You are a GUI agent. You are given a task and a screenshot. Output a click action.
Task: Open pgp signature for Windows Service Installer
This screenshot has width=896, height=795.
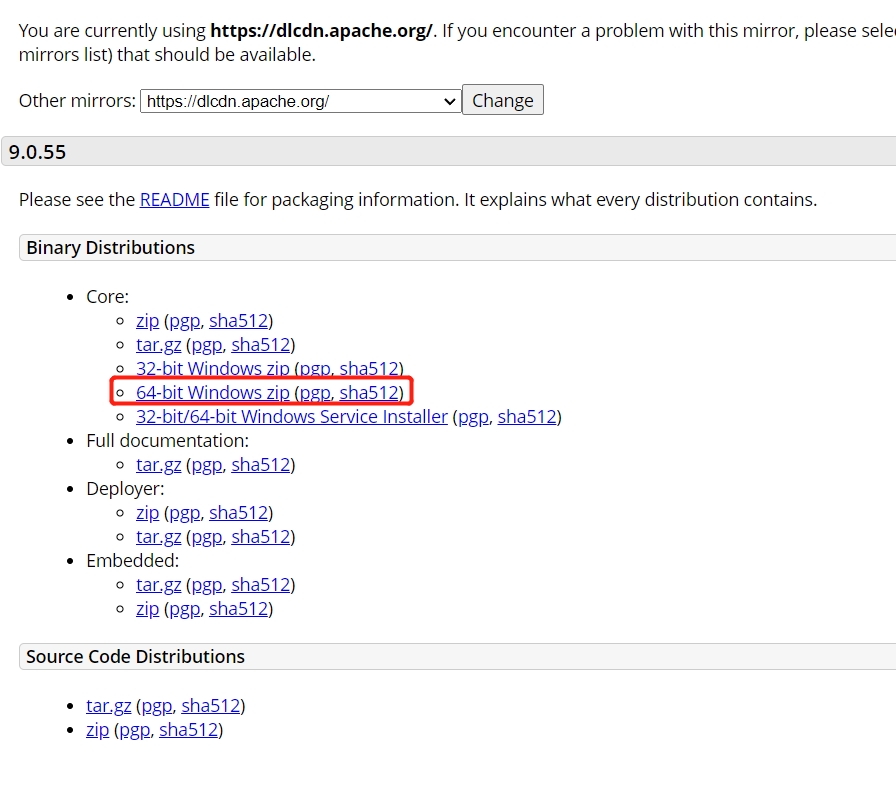472,416
